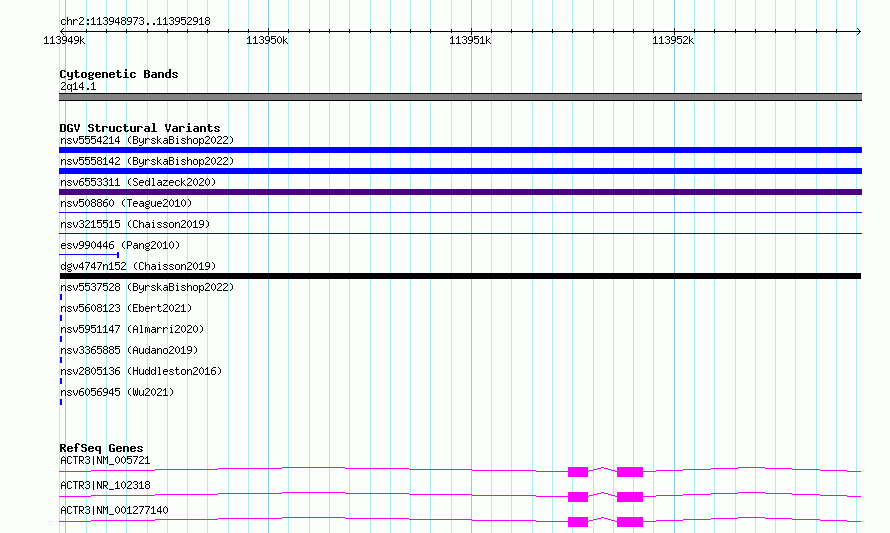Select the thin line below nsv508860

(x=460, y=212)
